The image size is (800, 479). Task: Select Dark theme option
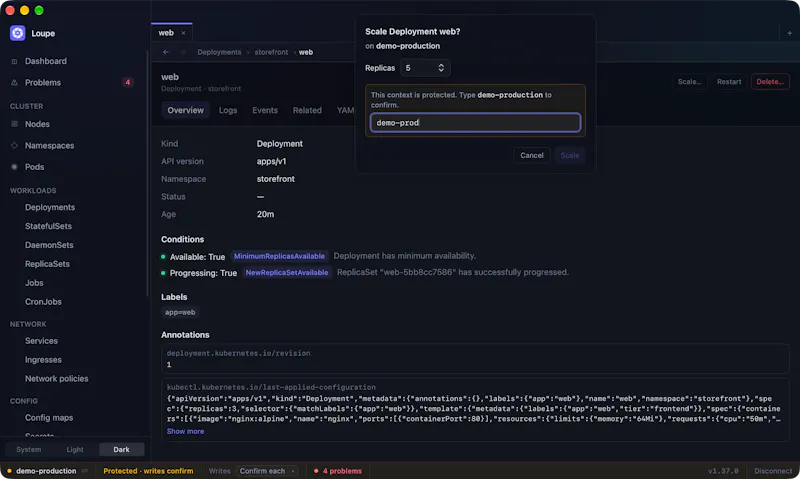(121, 449)
